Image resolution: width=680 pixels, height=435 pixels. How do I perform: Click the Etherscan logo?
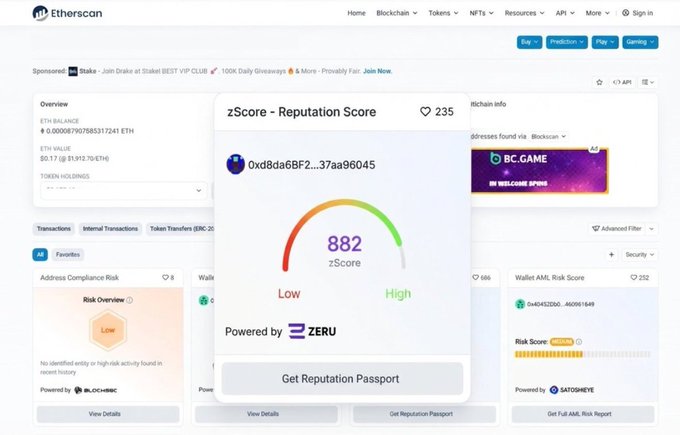pos(67,13)
